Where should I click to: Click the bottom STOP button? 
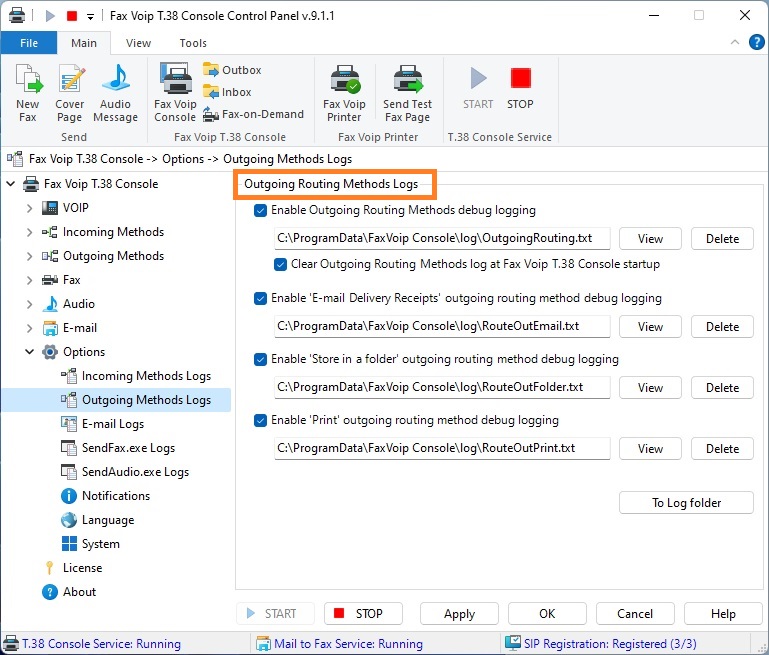pos(363,614)
